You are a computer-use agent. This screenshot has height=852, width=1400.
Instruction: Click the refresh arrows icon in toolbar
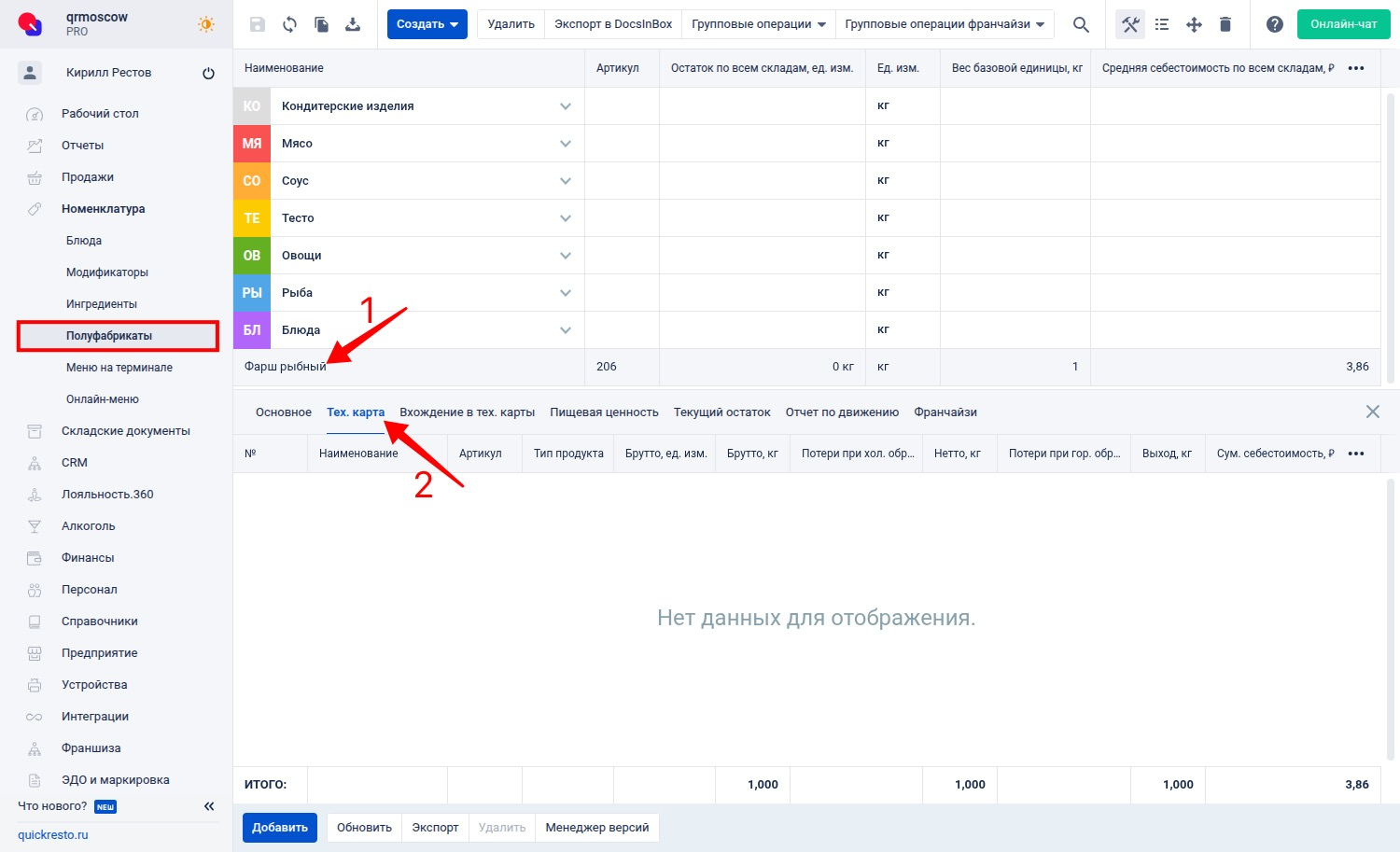[x=289, y=24]
